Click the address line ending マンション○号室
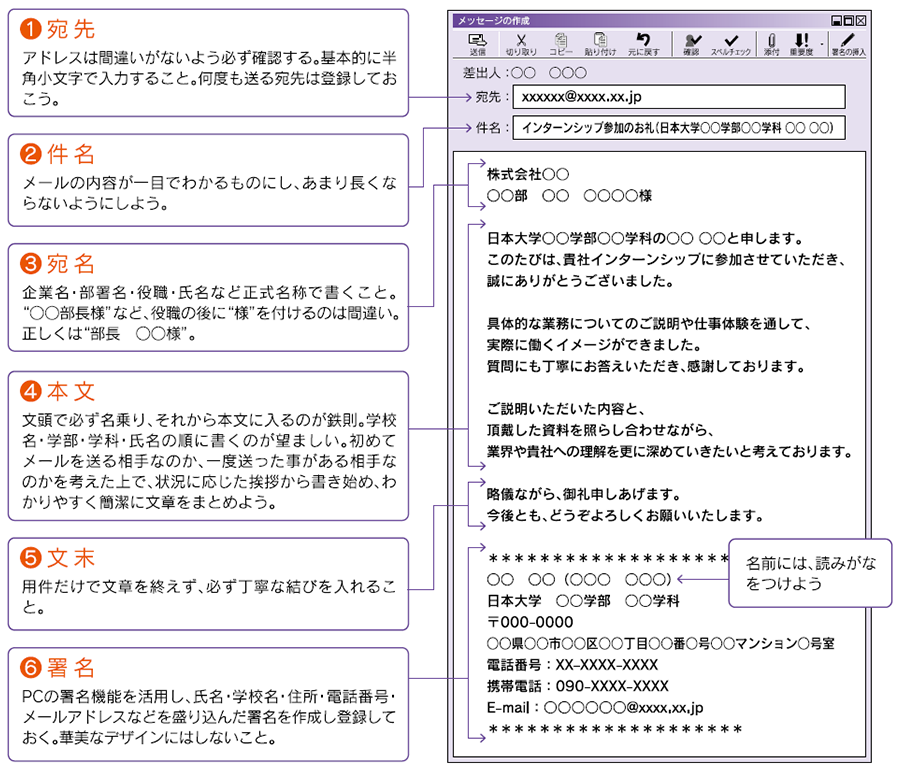Screen dimensions: 900x770 coord(661,643)
